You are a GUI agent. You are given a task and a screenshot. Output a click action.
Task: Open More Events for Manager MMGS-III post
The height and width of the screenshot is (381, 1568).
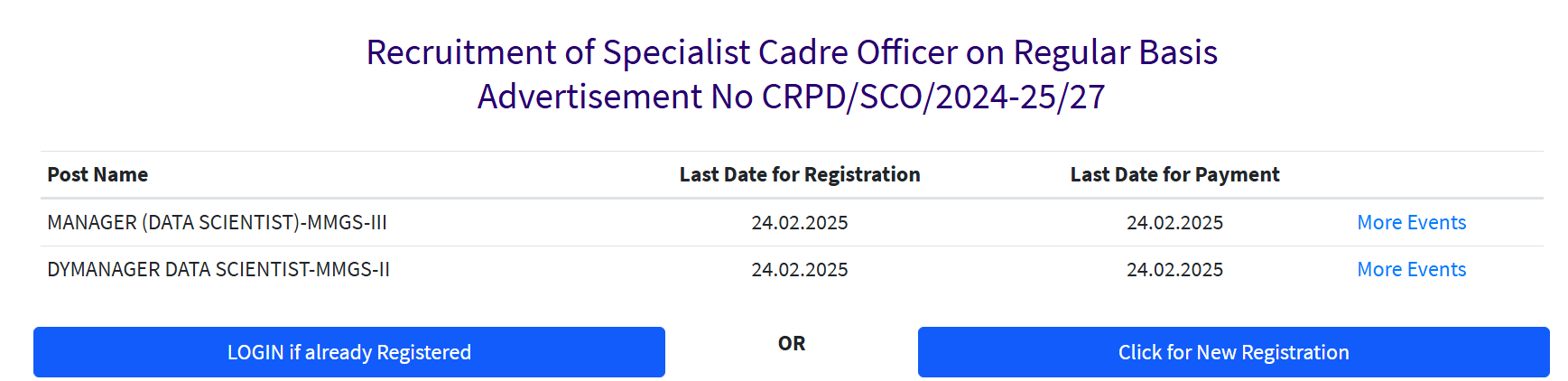click(1411, 222)
